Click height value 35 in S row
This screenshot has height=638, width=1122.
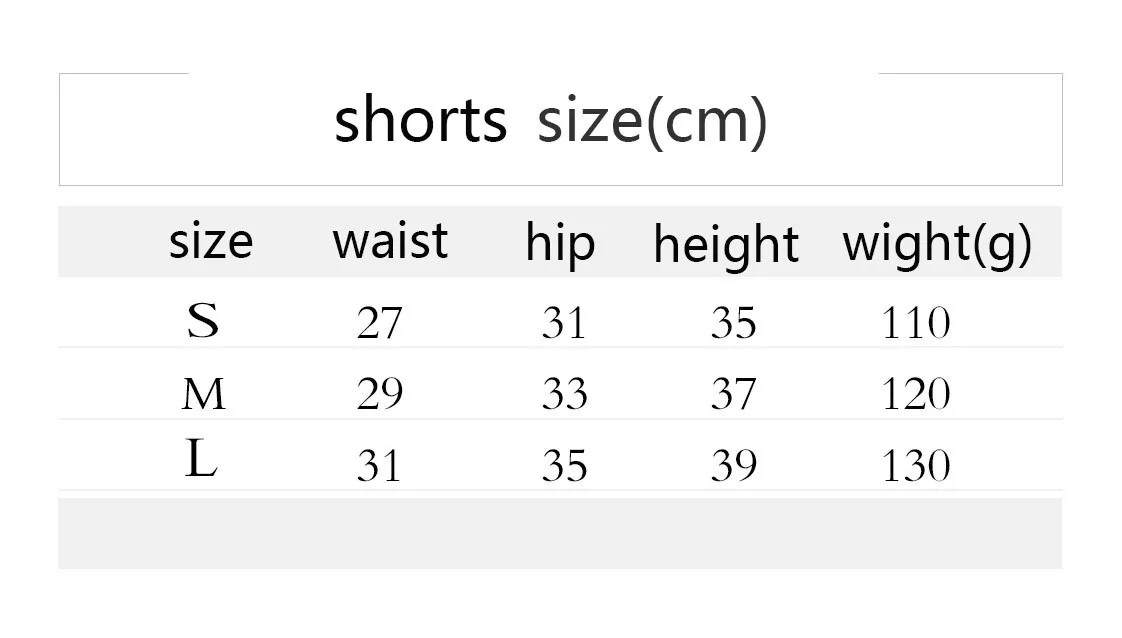tap(733, 323)
